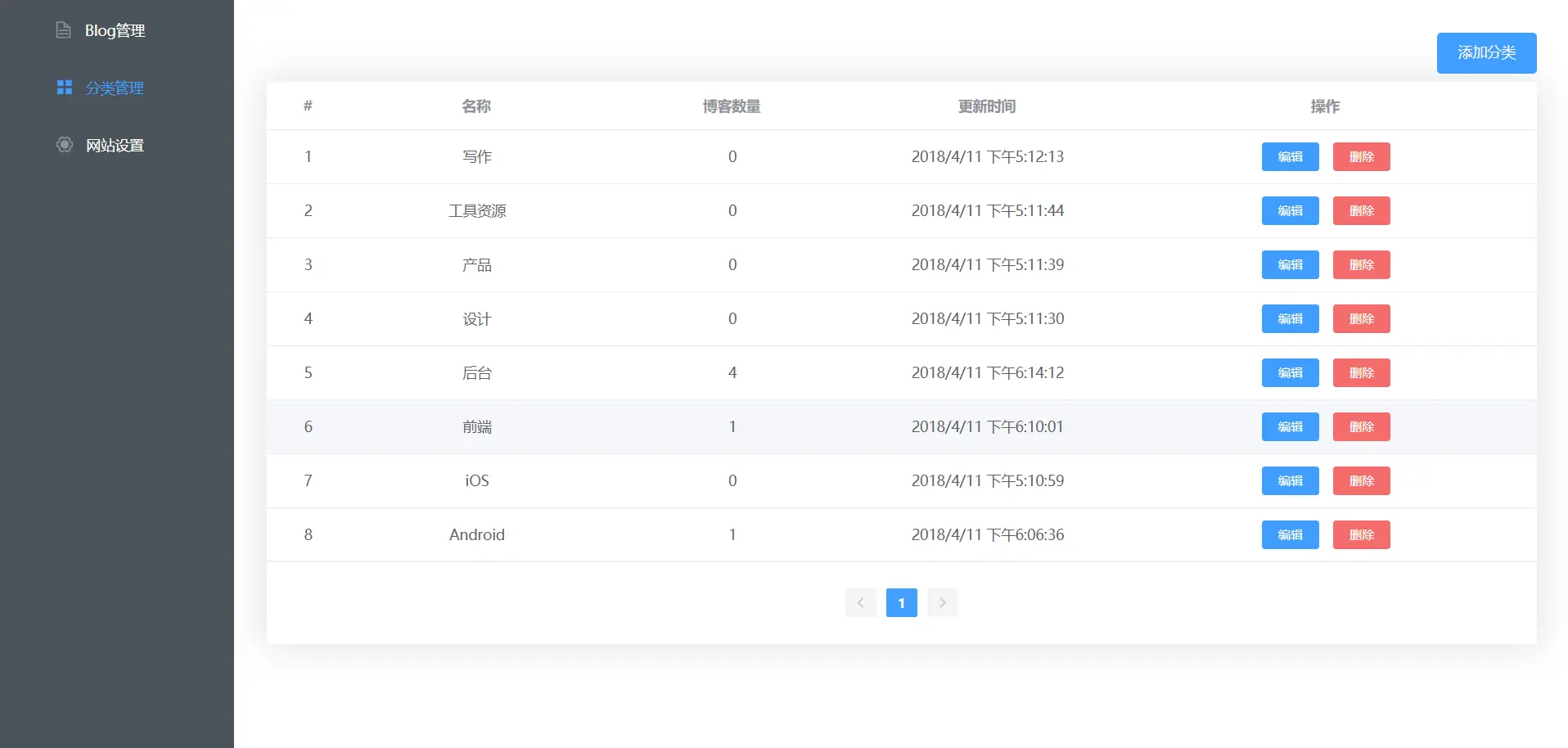The height and width of the screenshot is (748, 1568).
Task: Select page 1 in pagination
Action: click(901, 602)
